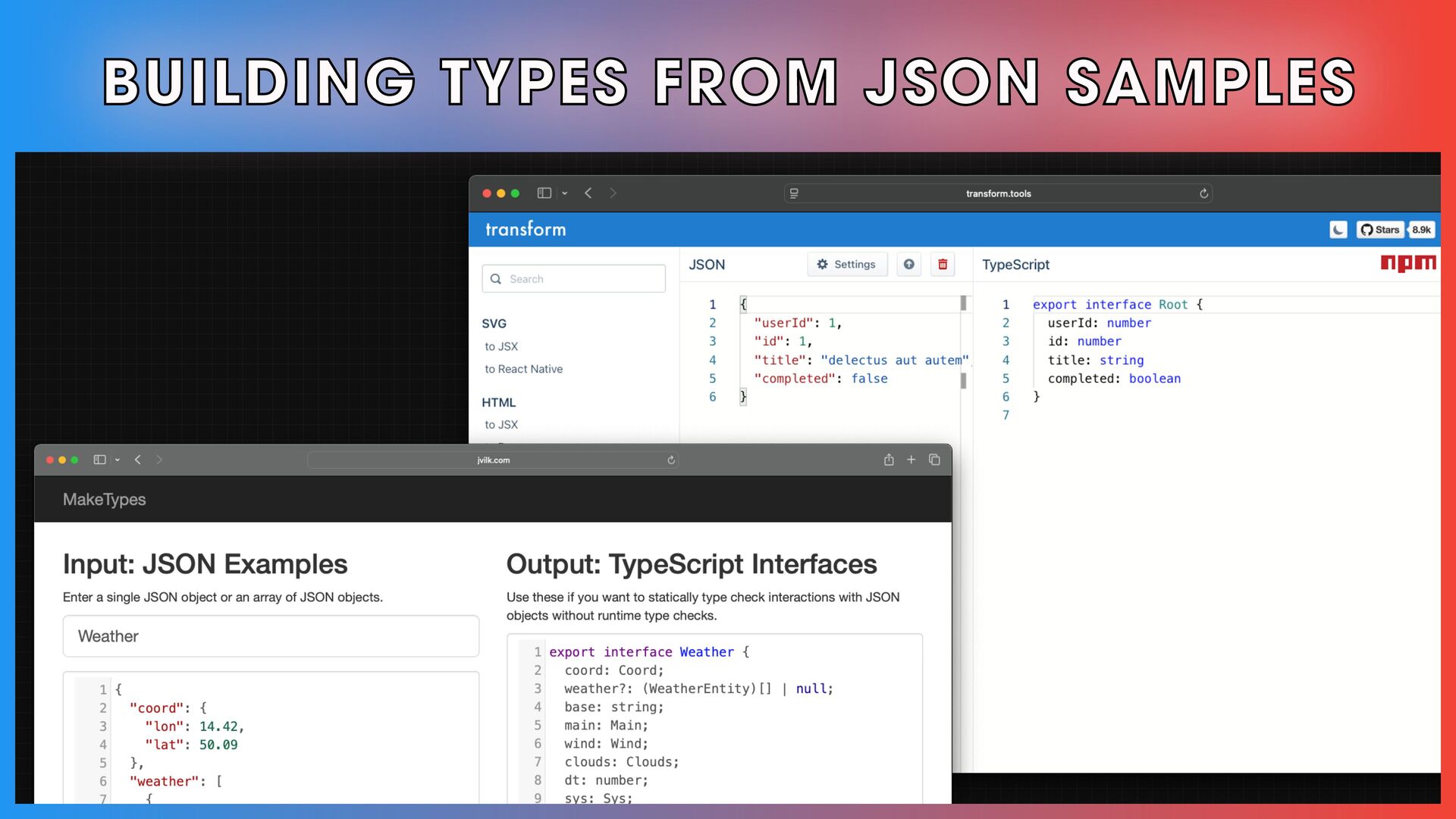Open GitHub Stars button
Image resolution: width=1456 pixels, height=819 pixels.
(x=1380, y=230)
